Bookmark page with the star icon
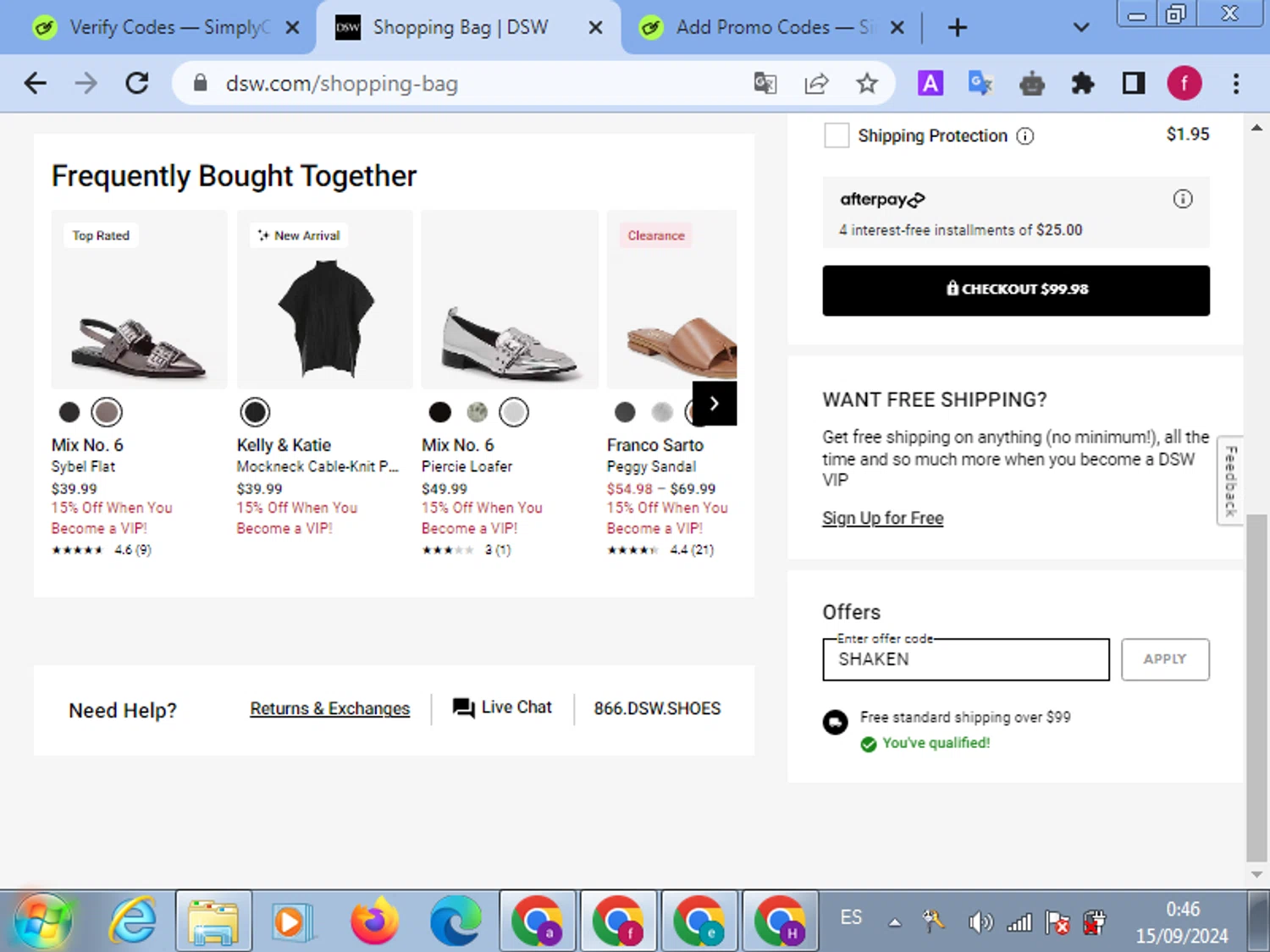The image size is (1270, 952). pos(866,83)
